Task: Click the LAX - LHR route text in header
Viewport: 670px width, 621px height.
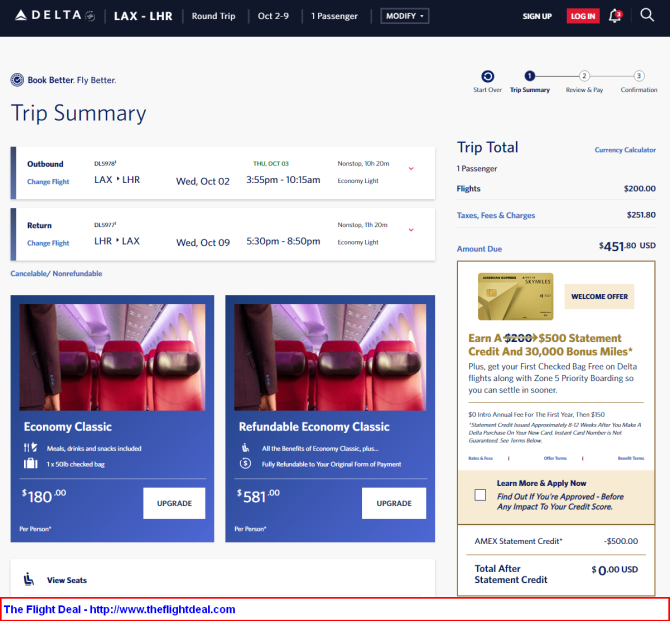Action: pos(143,16)
